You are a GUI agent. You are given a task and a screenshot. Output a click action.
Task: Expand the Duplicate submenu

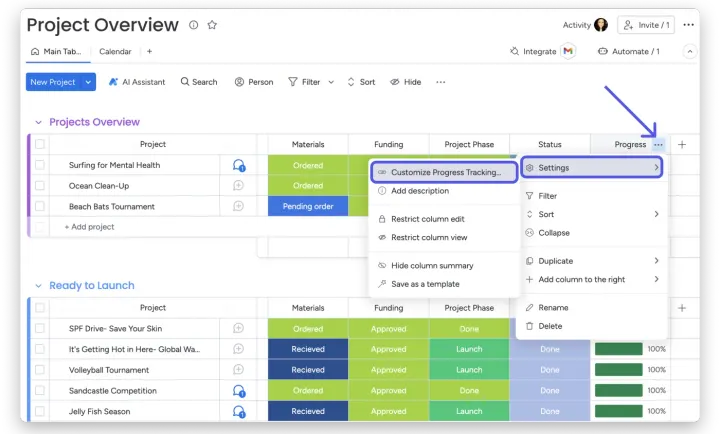(592, 261)
